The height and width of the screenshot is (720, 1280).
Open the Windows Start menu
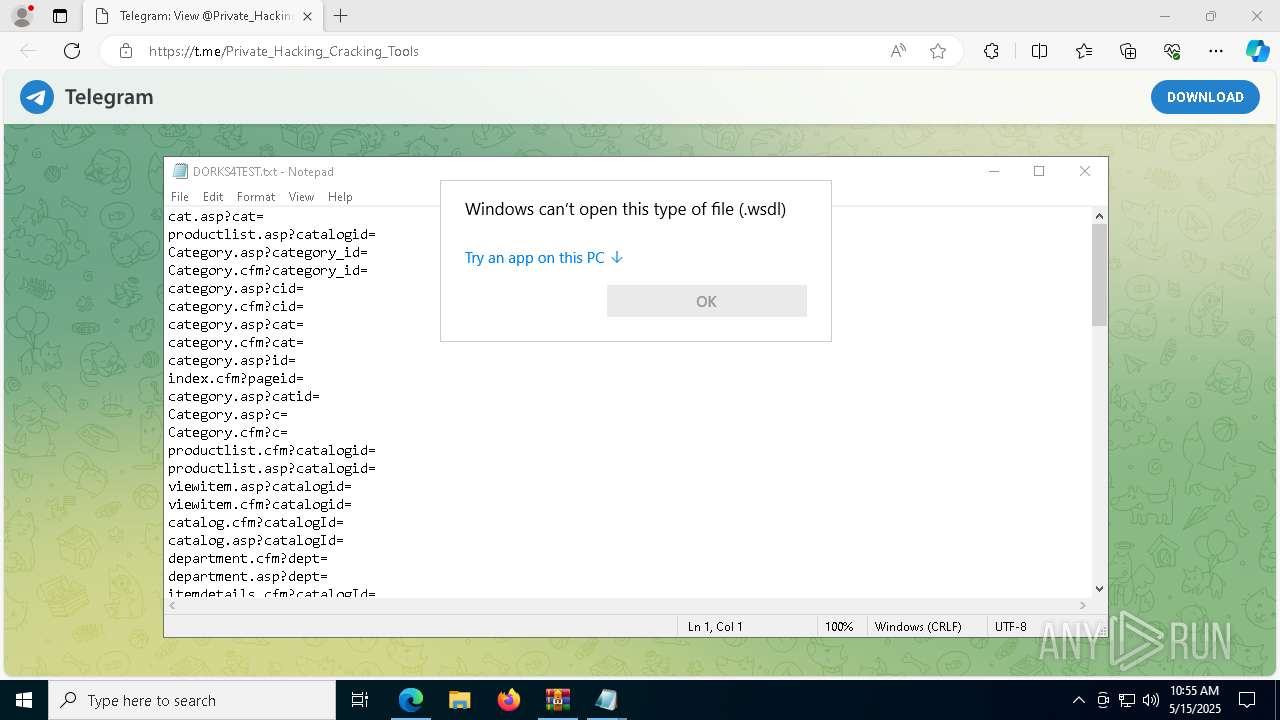[24, 700]
